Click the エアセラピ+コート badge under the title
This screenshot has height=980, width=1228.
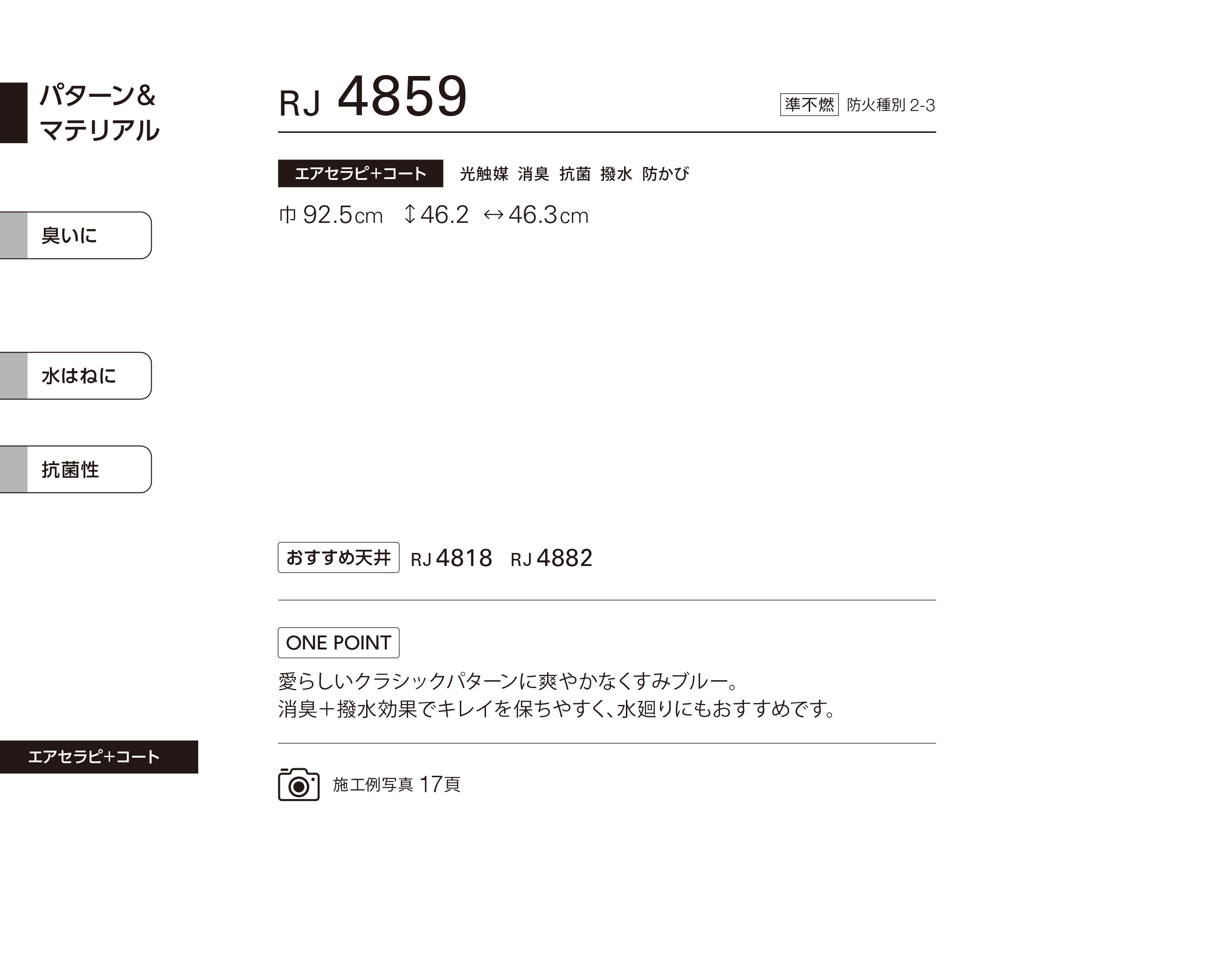click(360, 173)
